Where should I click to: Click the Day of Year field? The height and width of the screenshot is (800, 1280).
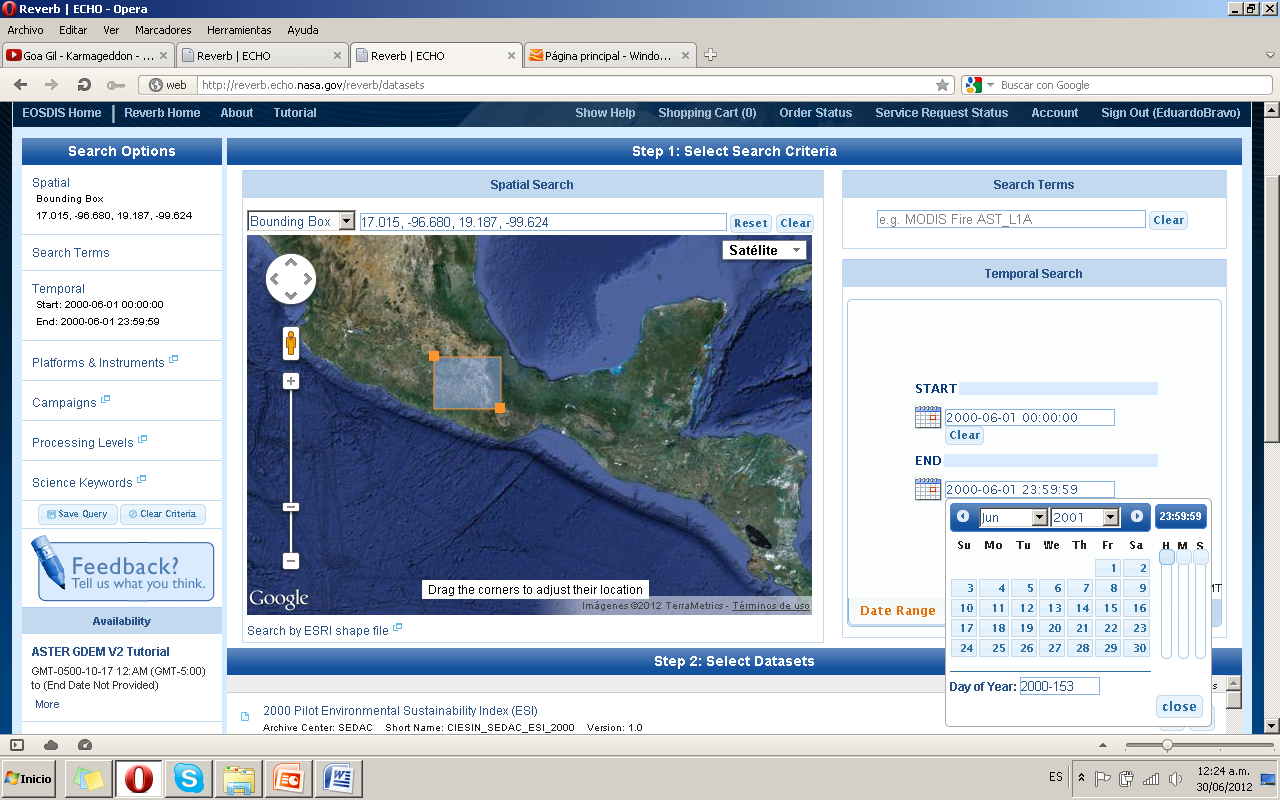(1059, 686)
